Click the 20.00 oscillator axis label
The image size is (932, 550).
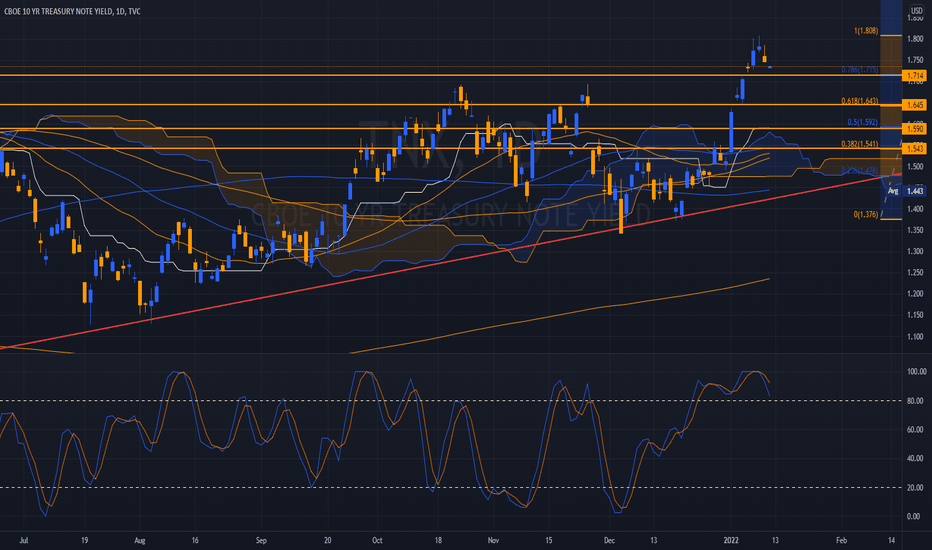click(917, 488)
